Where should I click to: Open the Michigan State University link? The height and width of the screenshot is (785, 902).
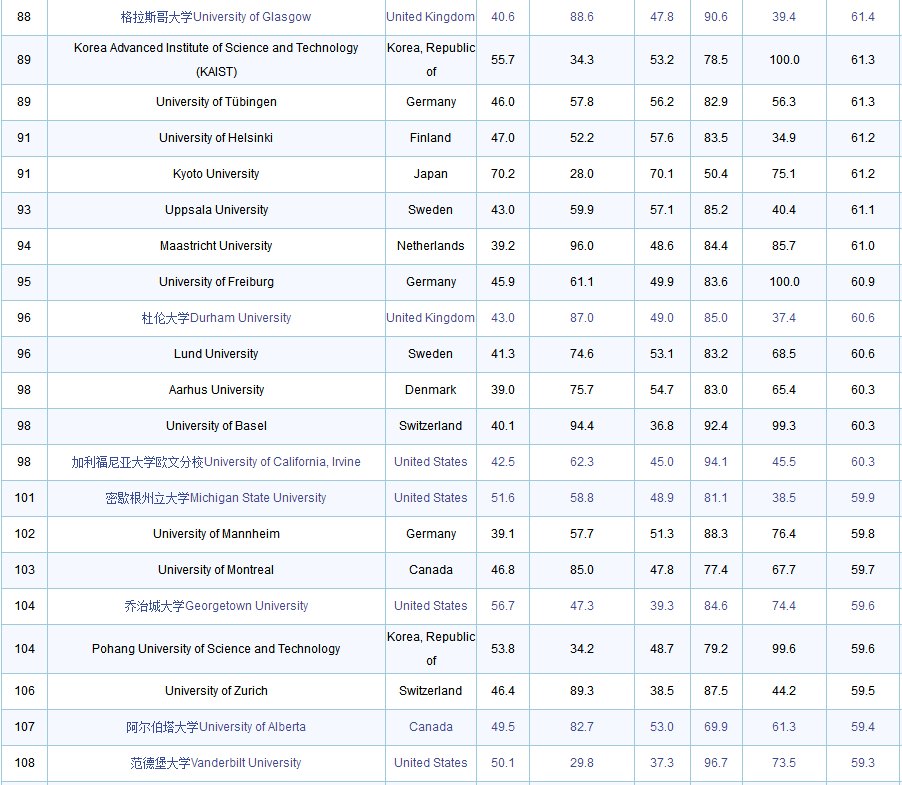(x=216, y=498)
